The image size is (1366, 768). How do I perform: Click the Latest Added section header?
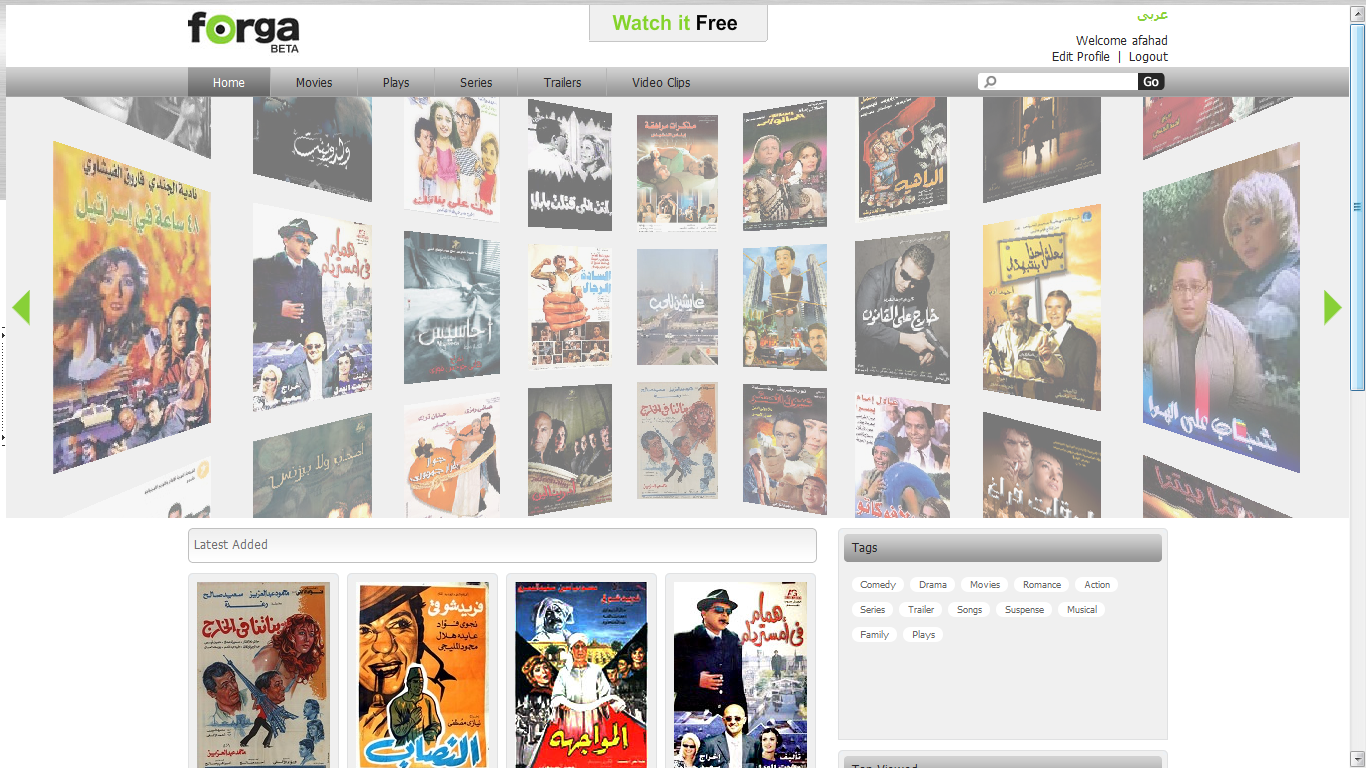tap(502, 545)
